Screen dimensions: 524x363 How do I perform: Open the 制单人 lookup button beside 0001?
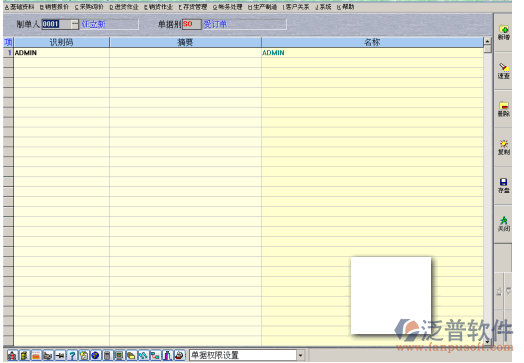(75, 24)
